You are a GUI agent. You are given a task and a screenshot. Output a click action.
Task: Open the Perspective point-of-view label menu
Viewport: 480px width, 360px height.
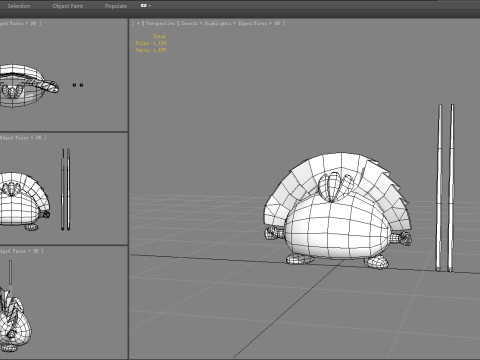pos(160,23)
